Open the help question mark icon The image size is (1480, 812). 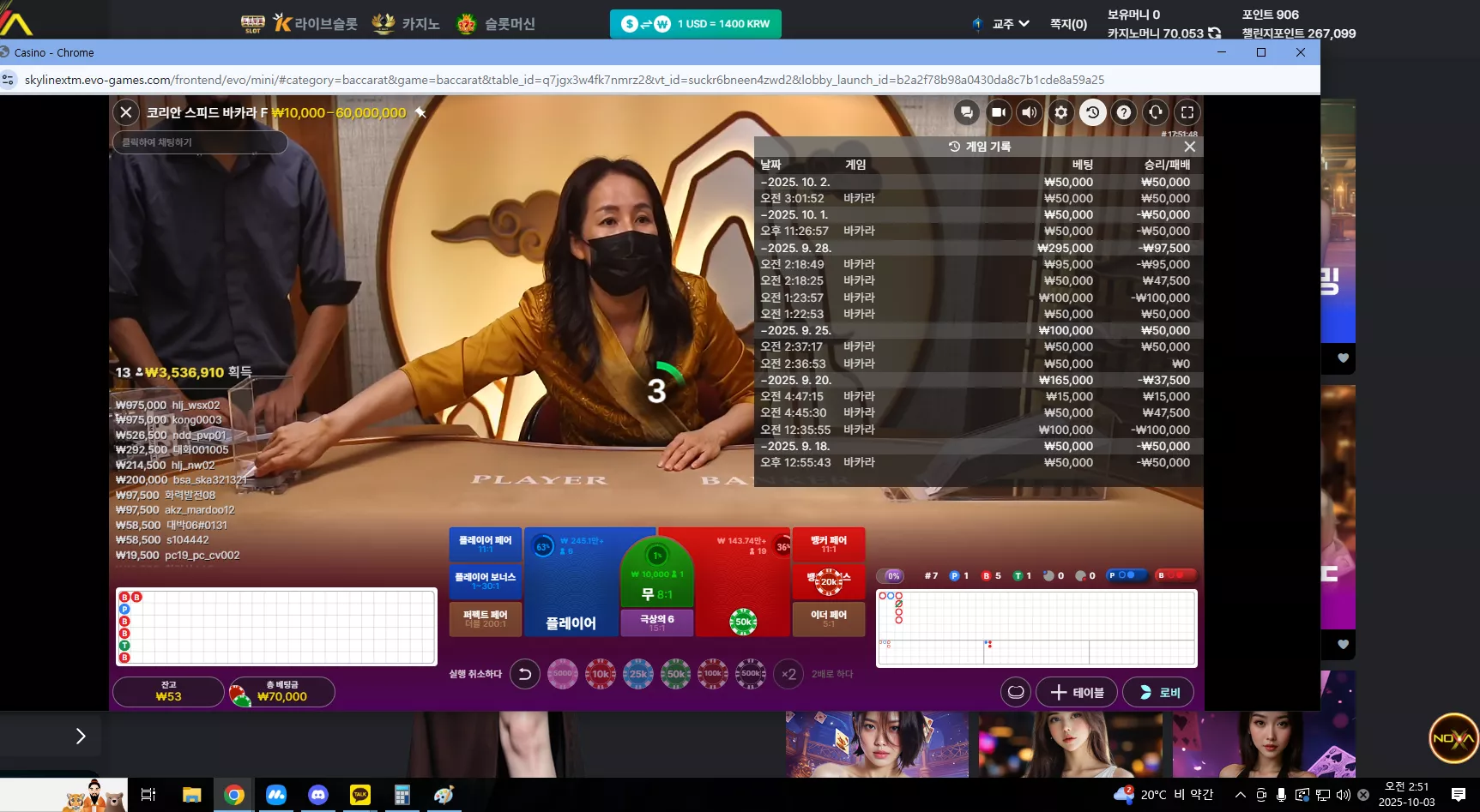[x=1124, y=112]
